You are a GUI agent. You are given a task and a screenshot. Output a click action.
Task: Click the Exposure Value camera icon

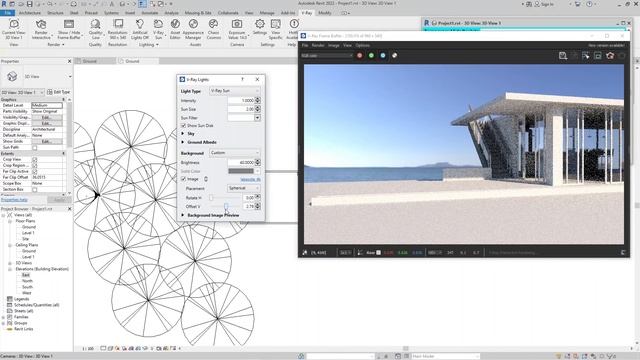click(237, 24)
